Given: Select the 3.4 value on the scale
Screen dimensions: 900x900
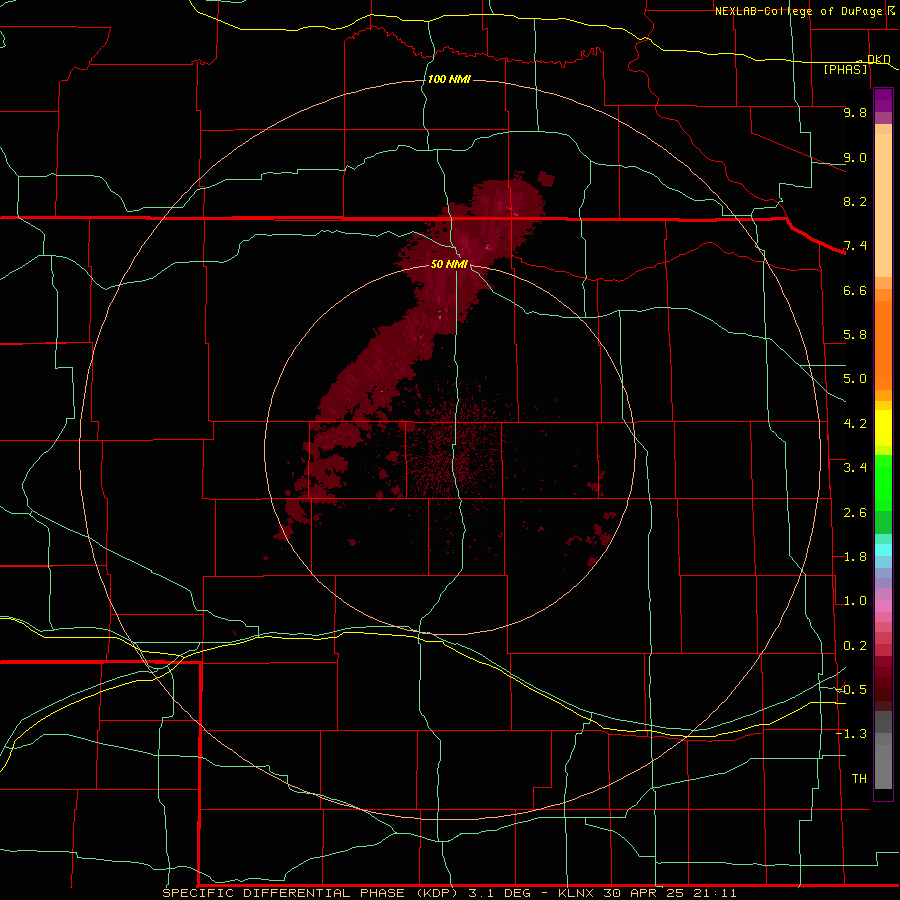Looking at the screenshot, I should (855, 468).
